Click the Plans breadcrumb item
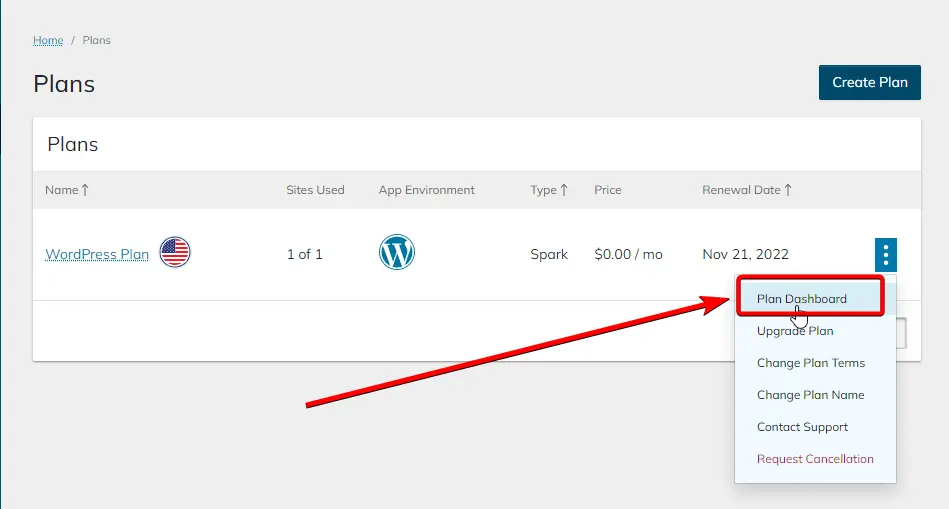949x509 pixels. pyautogui.click(x=97, y=41)
